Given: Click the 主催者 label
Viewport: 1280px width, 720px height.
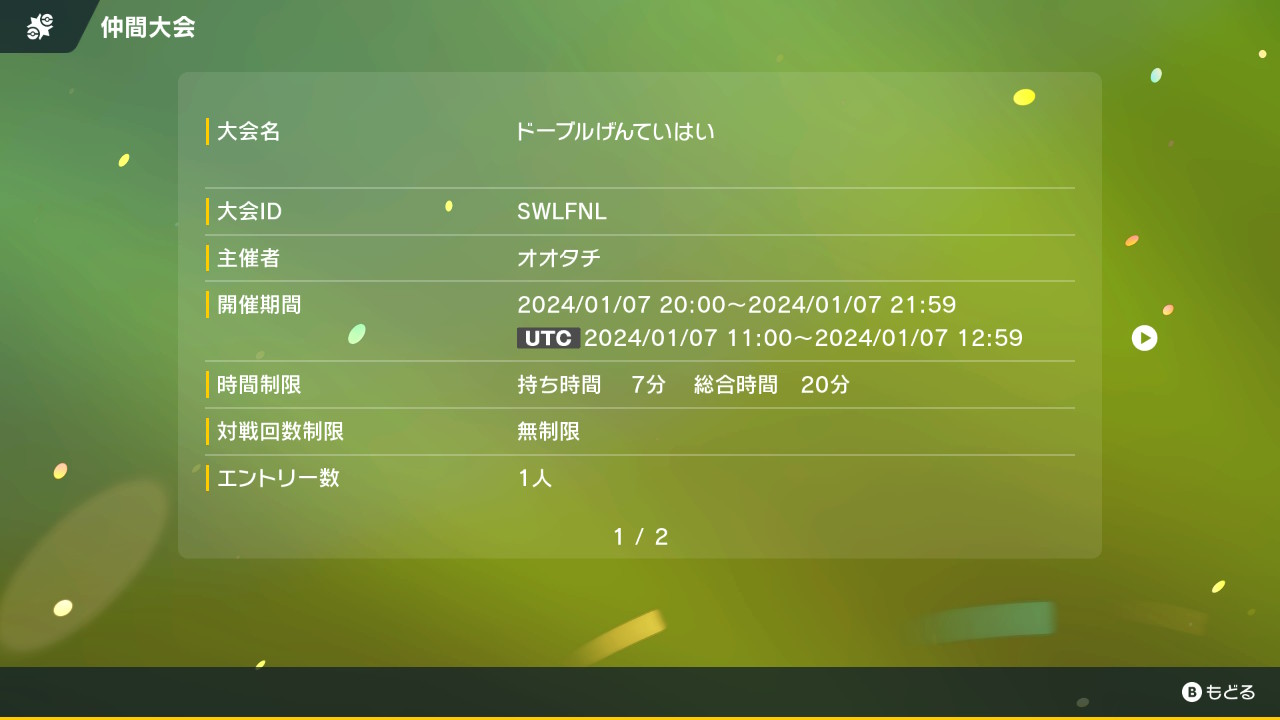Looking at the screenshot, I should [x=248, y=258].
